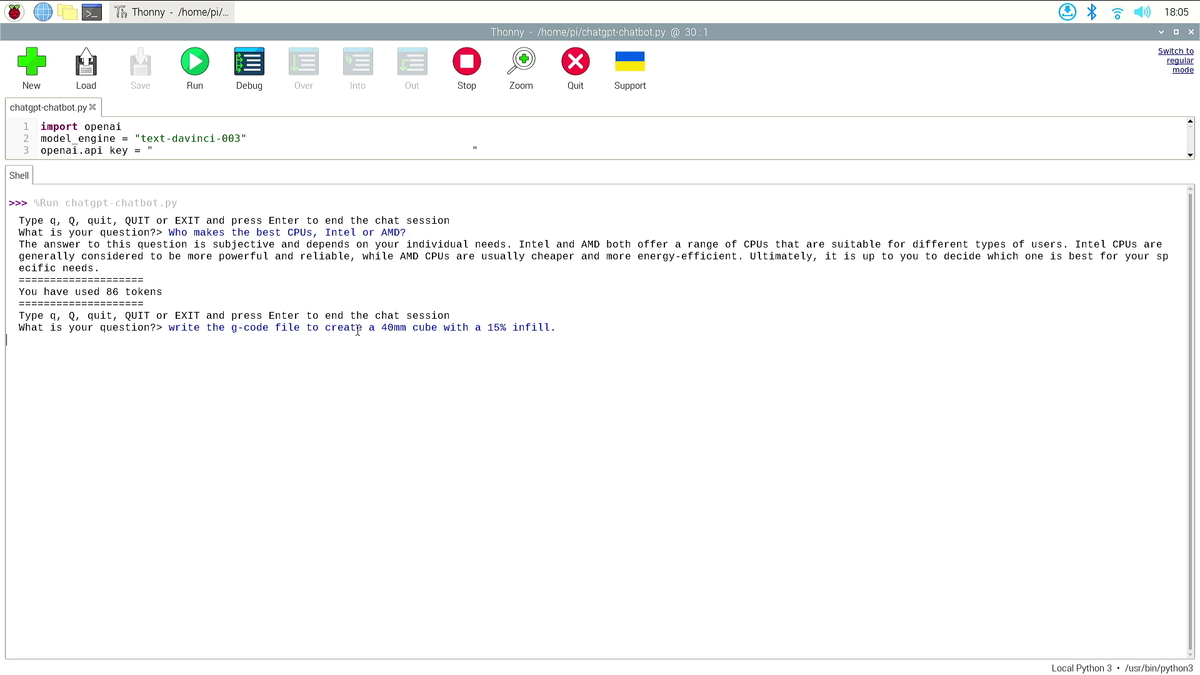
Task: Click the volume speaker tray icon
Action: pyautogui.click(x=1142, y=12)
